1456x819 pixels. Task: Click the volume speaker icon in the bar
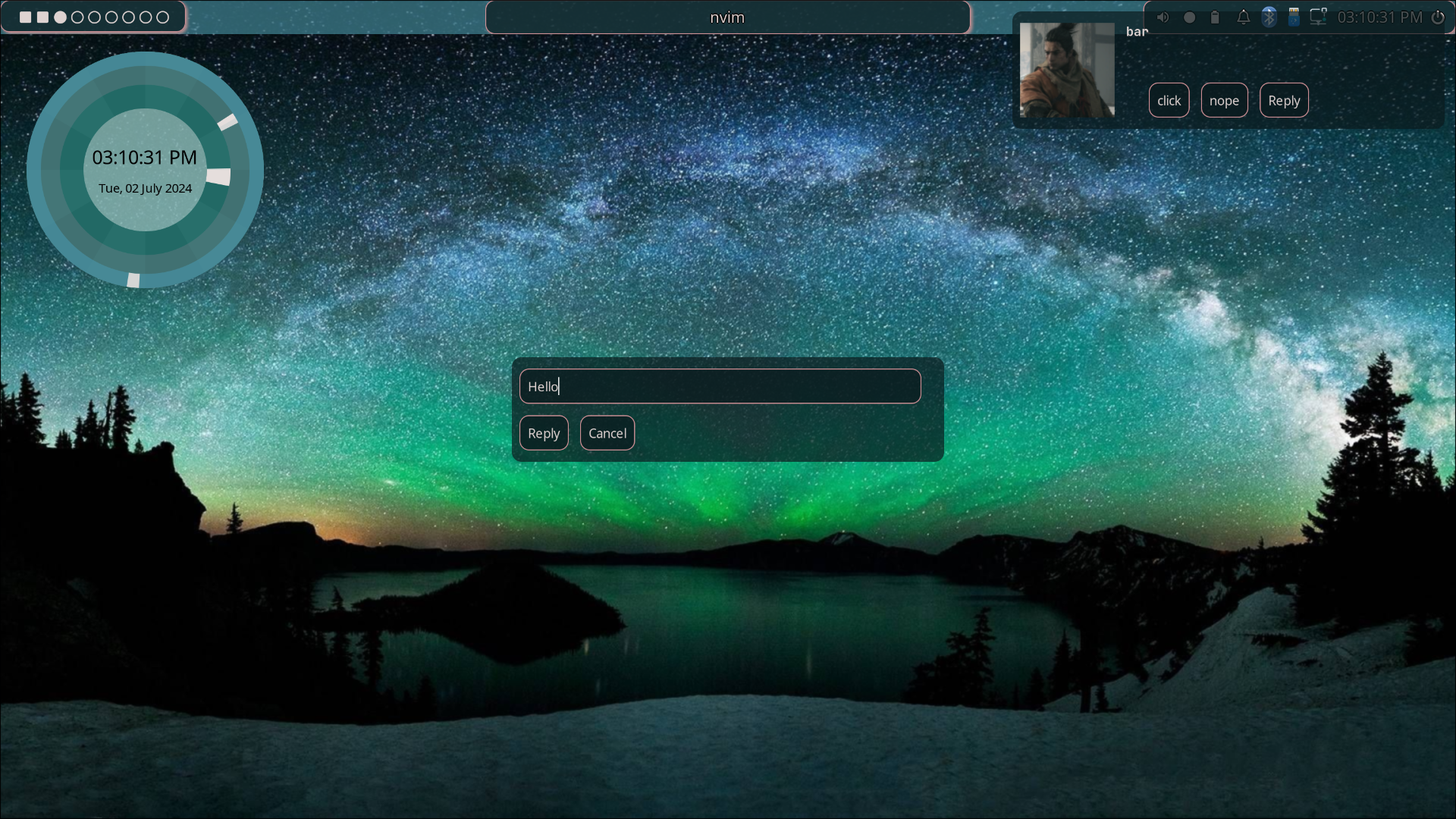point(1163,17)
